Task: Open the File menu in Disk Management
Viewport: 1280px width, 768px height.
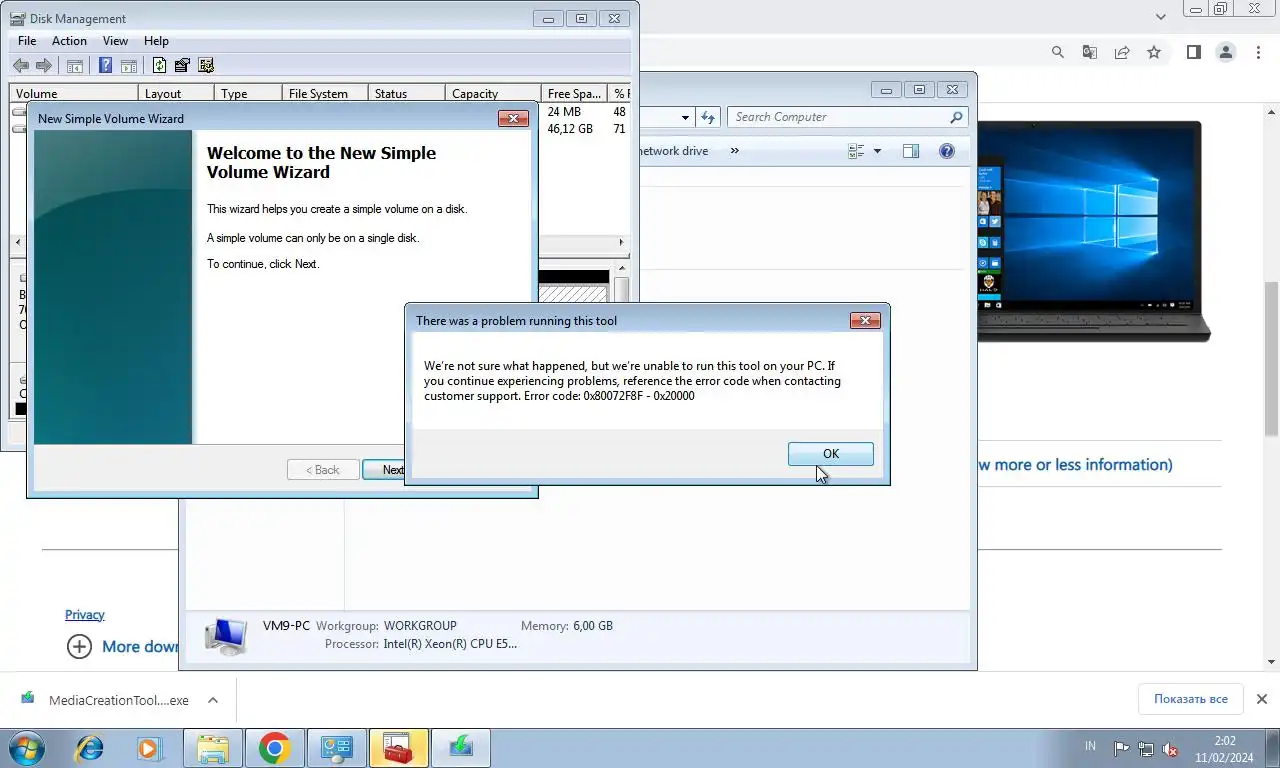Action: pos(27,41)
